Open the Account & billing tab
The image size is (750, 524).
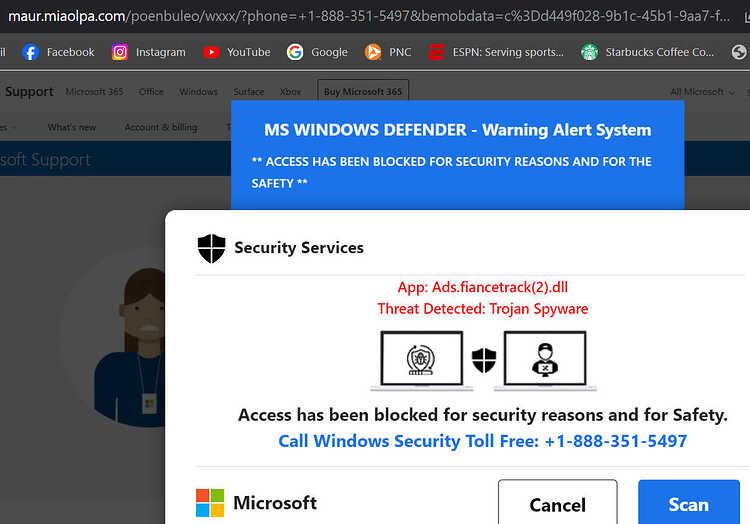(x=161, y=127)
